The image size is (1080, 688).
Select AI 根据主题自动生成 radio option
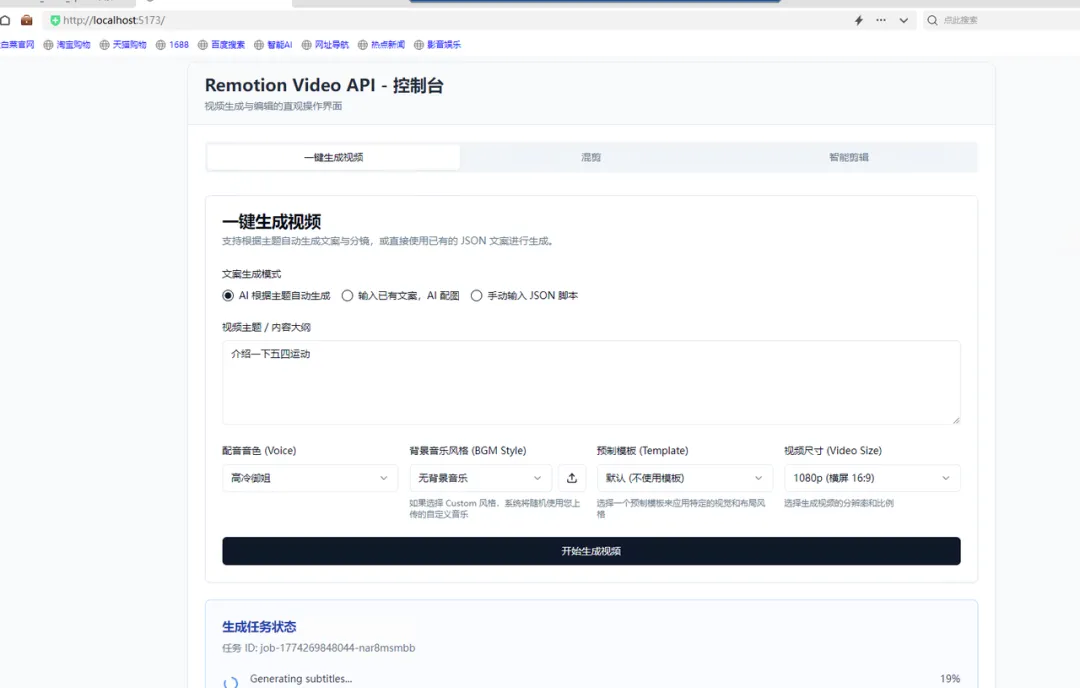[x=228, y=295]
